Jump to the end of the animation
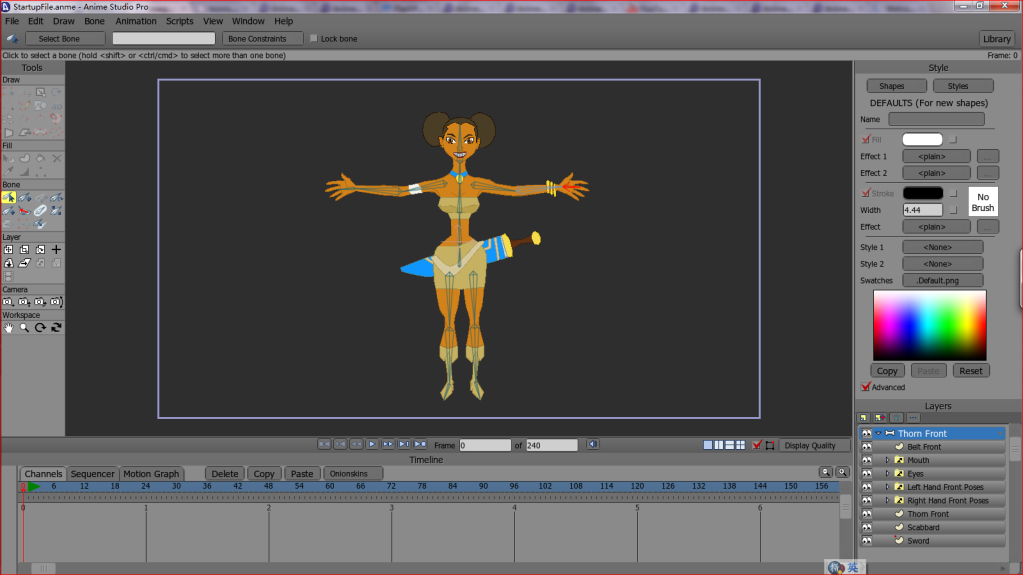 coord(420,444)
